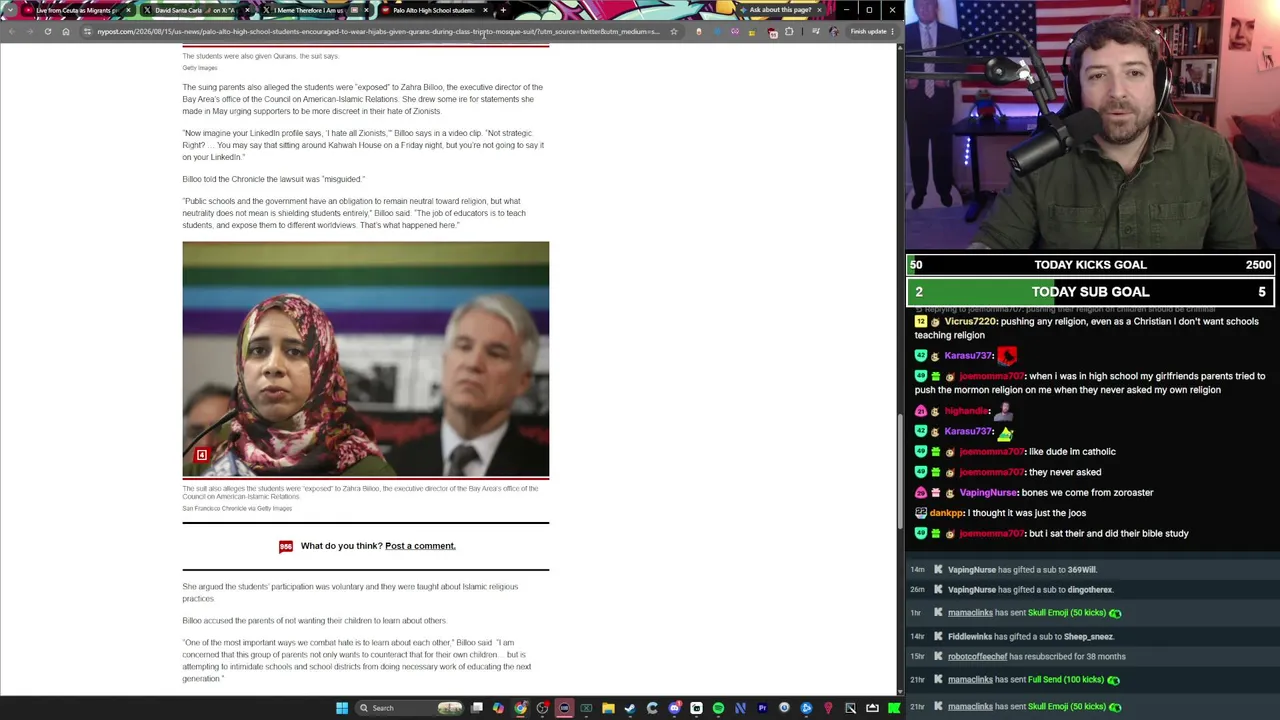
Task: Click chat message 'bones we come from zoroaster'
Action: [x=1088, y=493]
